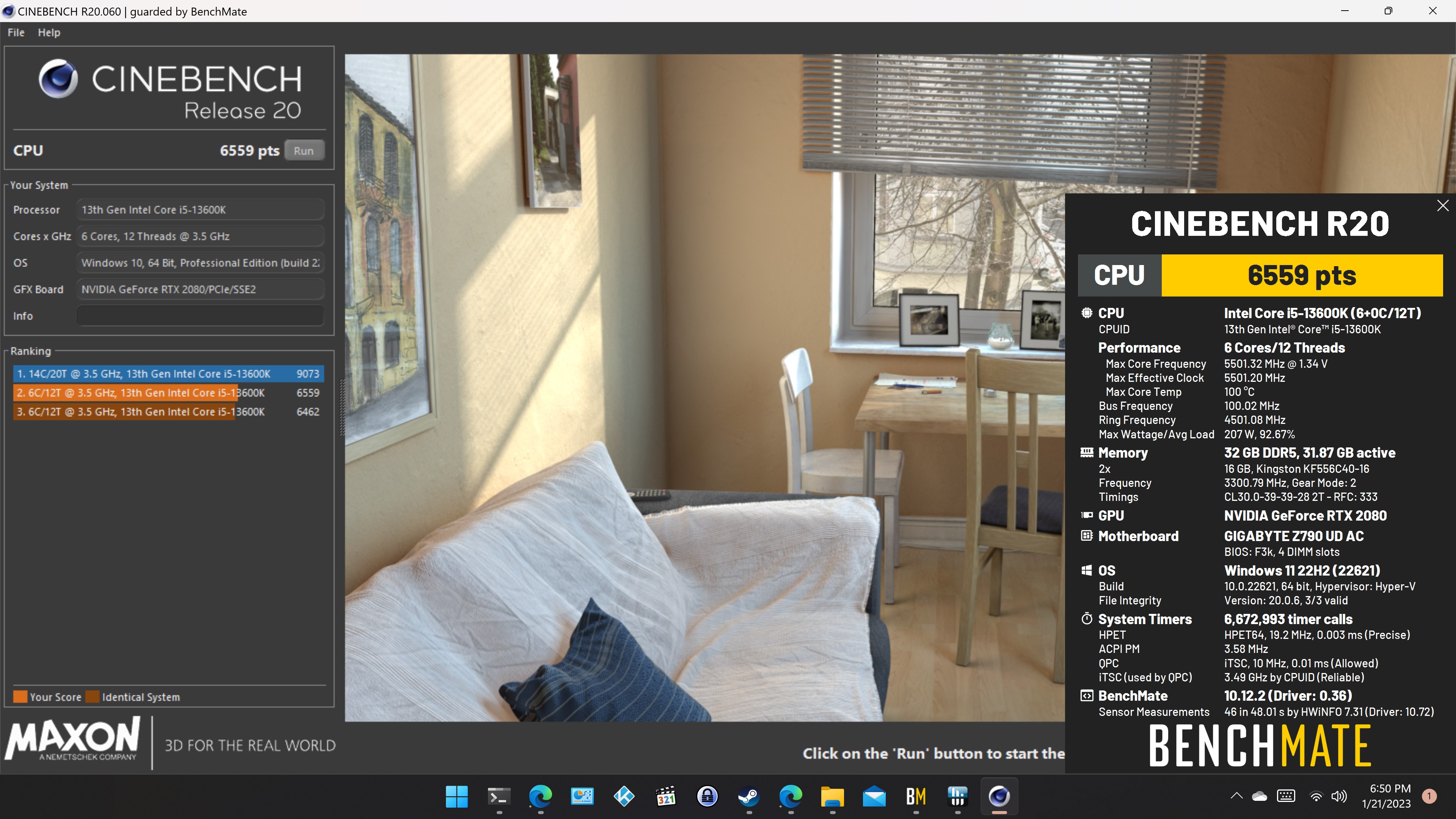Click the Cores x GHz field
The width and height of the screenshot is (1456, 819).
click(200, 236)
